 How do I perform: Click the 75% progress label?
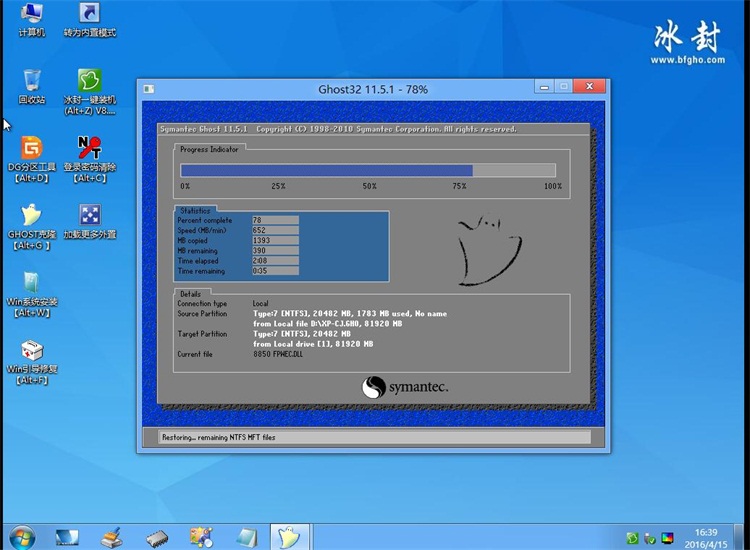[459, 186]
